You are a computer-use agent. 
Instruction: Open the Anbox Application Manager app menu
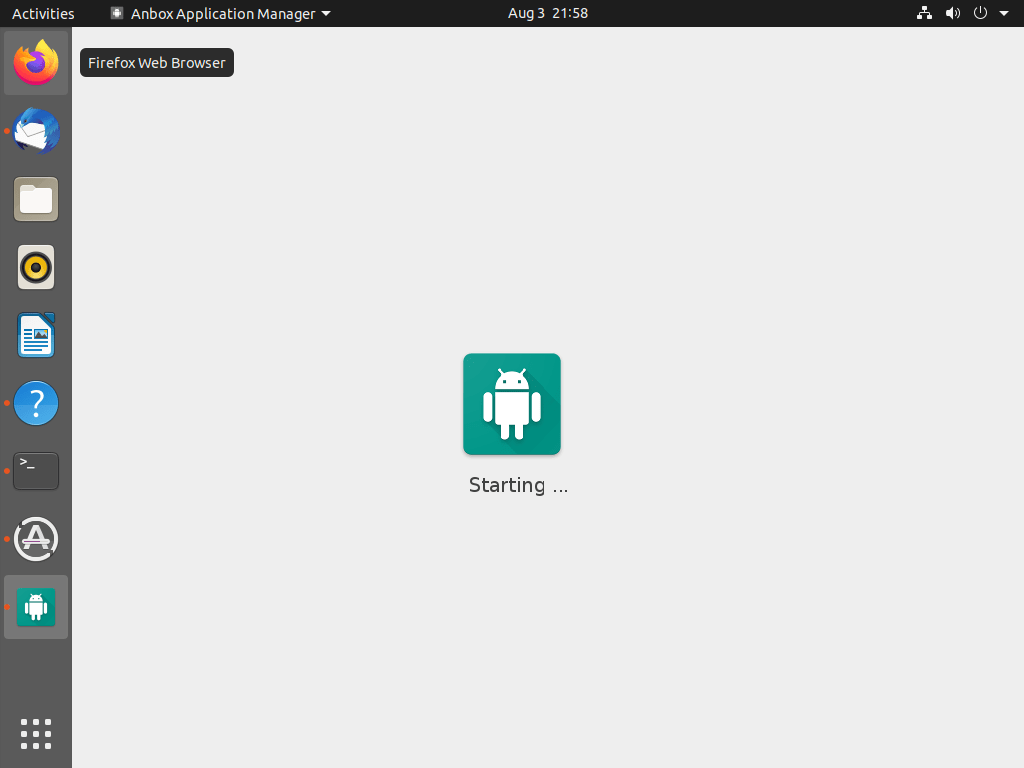[x=222, y=13]
